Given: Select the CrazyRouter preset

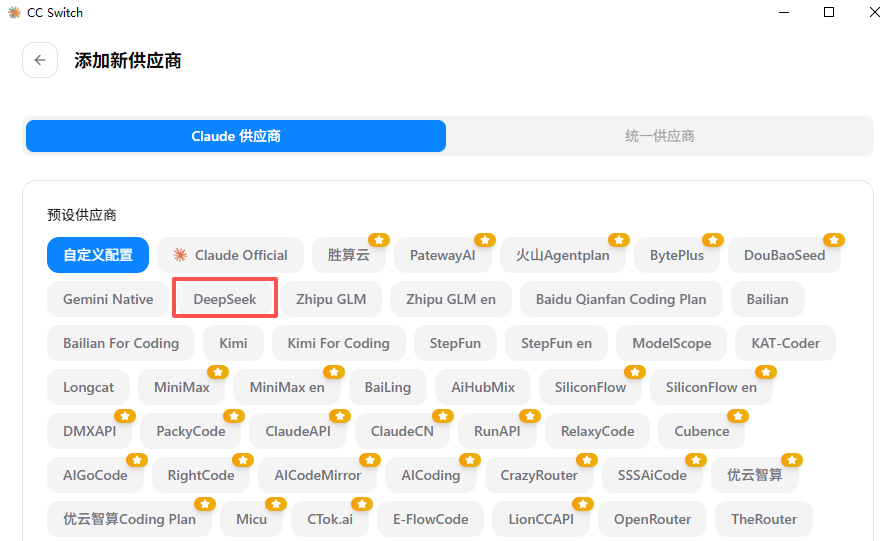Looking at the screenshot, I should (539, 475).
